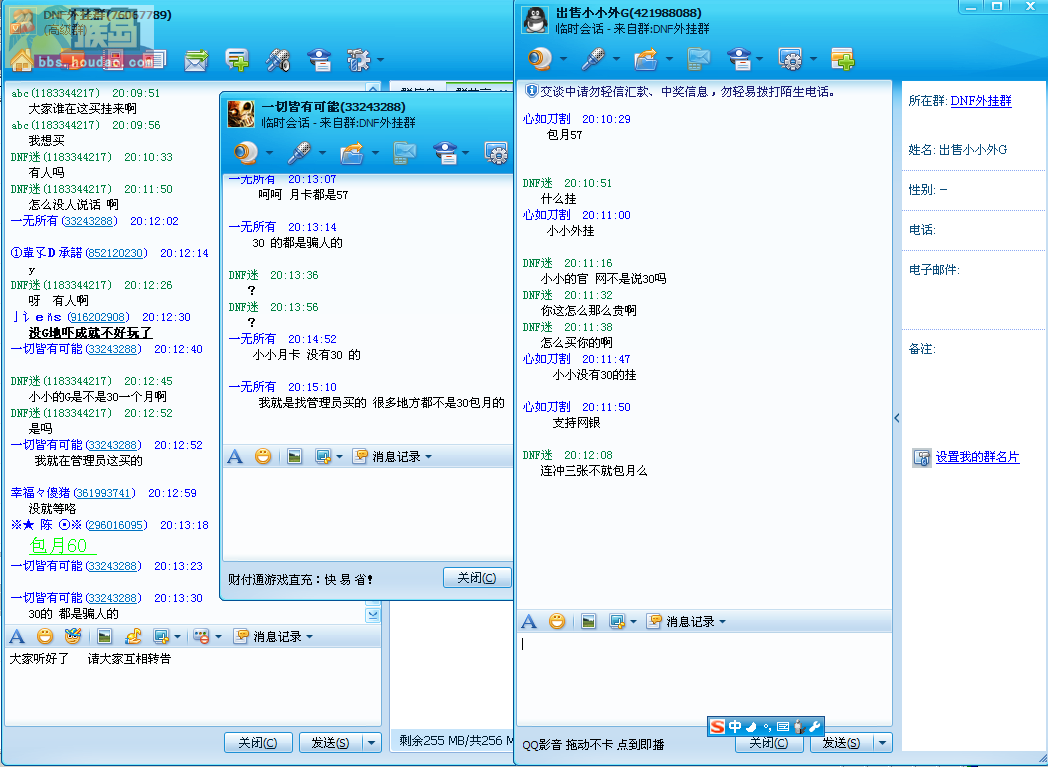The height and width of the screenshot is (767, 1048).
Task: Click 发送(S) in 出售小小外G chat
Action: 841,742
